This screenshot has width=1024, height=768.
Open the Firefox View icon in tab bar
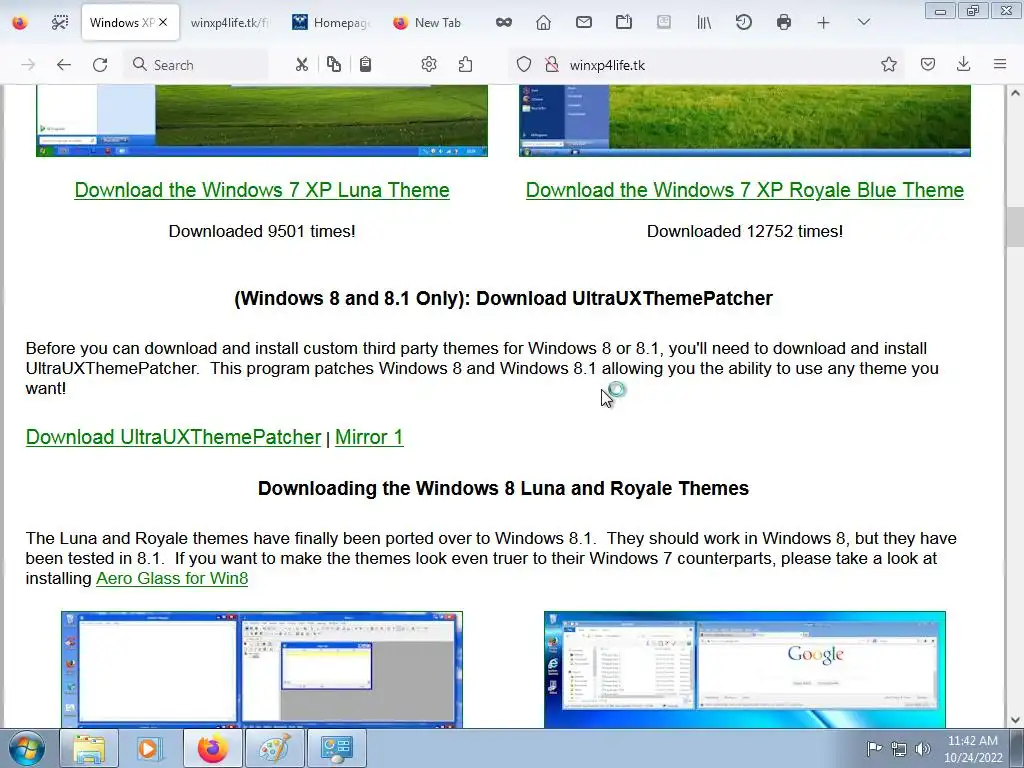coord(20,22)
